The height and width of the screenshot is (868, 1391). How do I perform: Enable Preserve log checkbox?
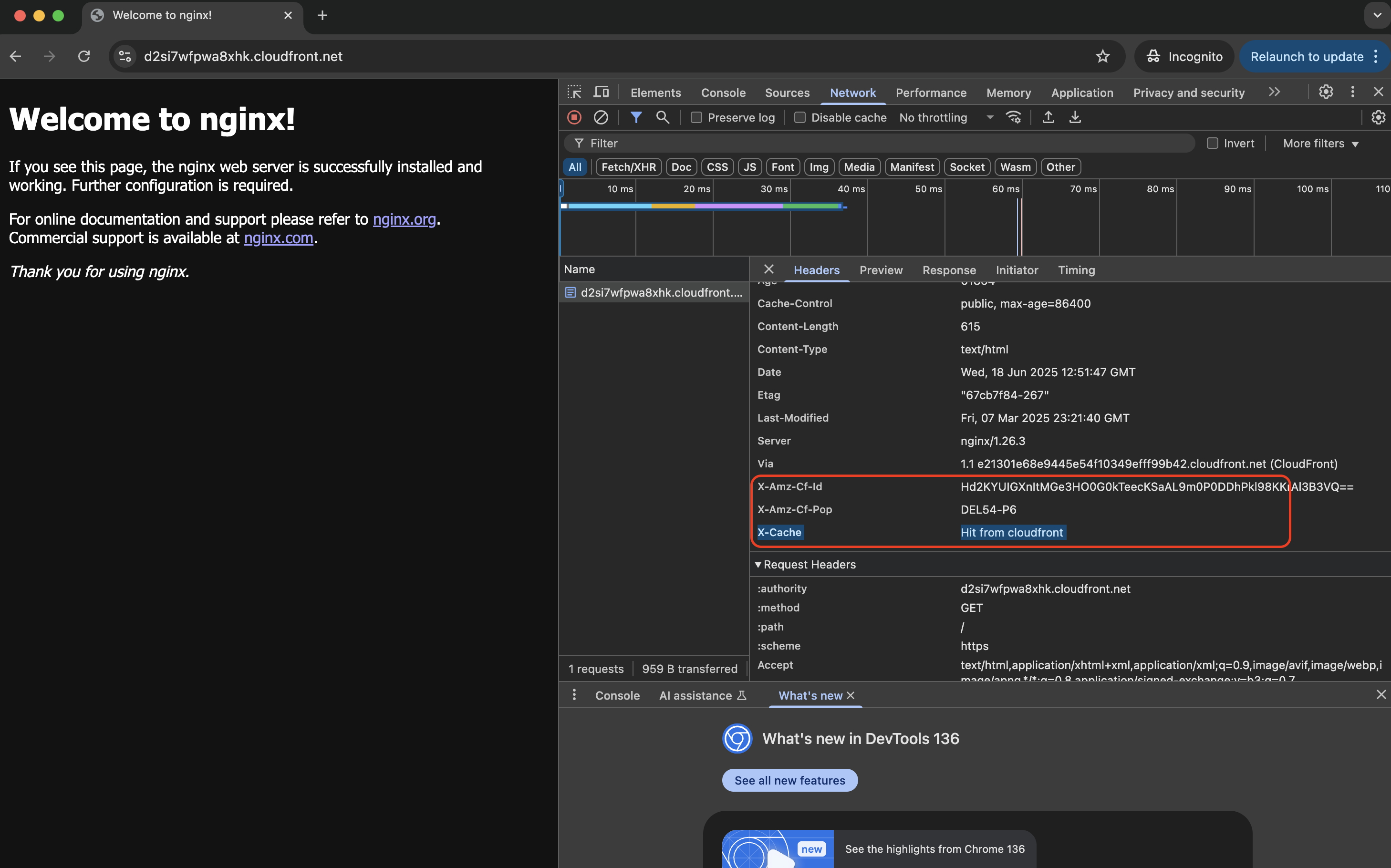pyautogui.click(x=696, y=117)
